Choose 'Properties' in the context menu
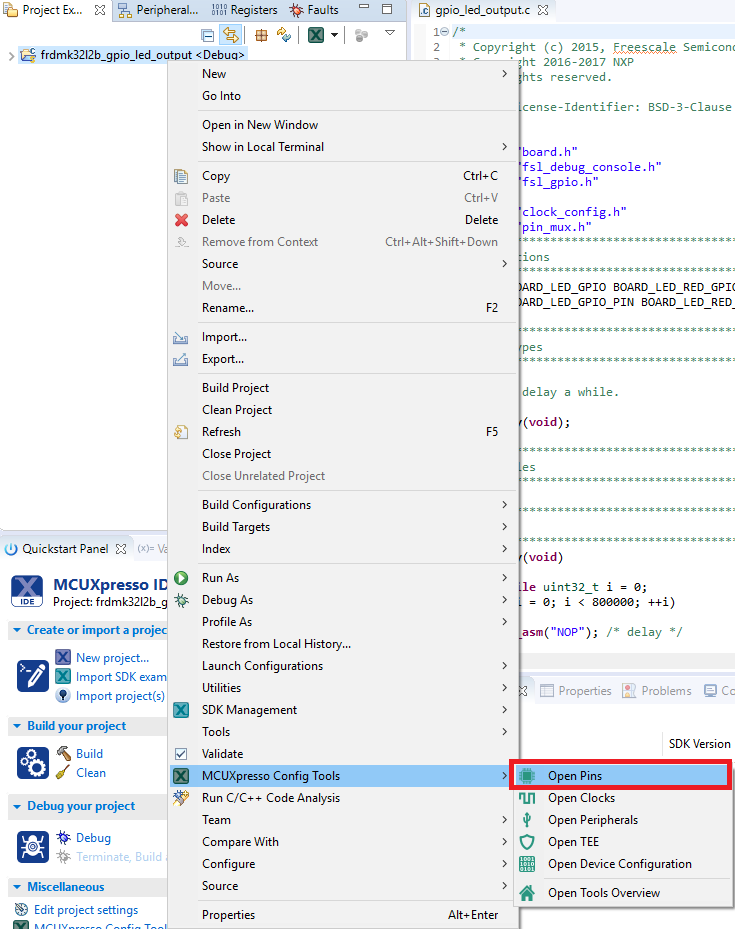Viewport: 735px width, 929px height. tap(228, 915)
